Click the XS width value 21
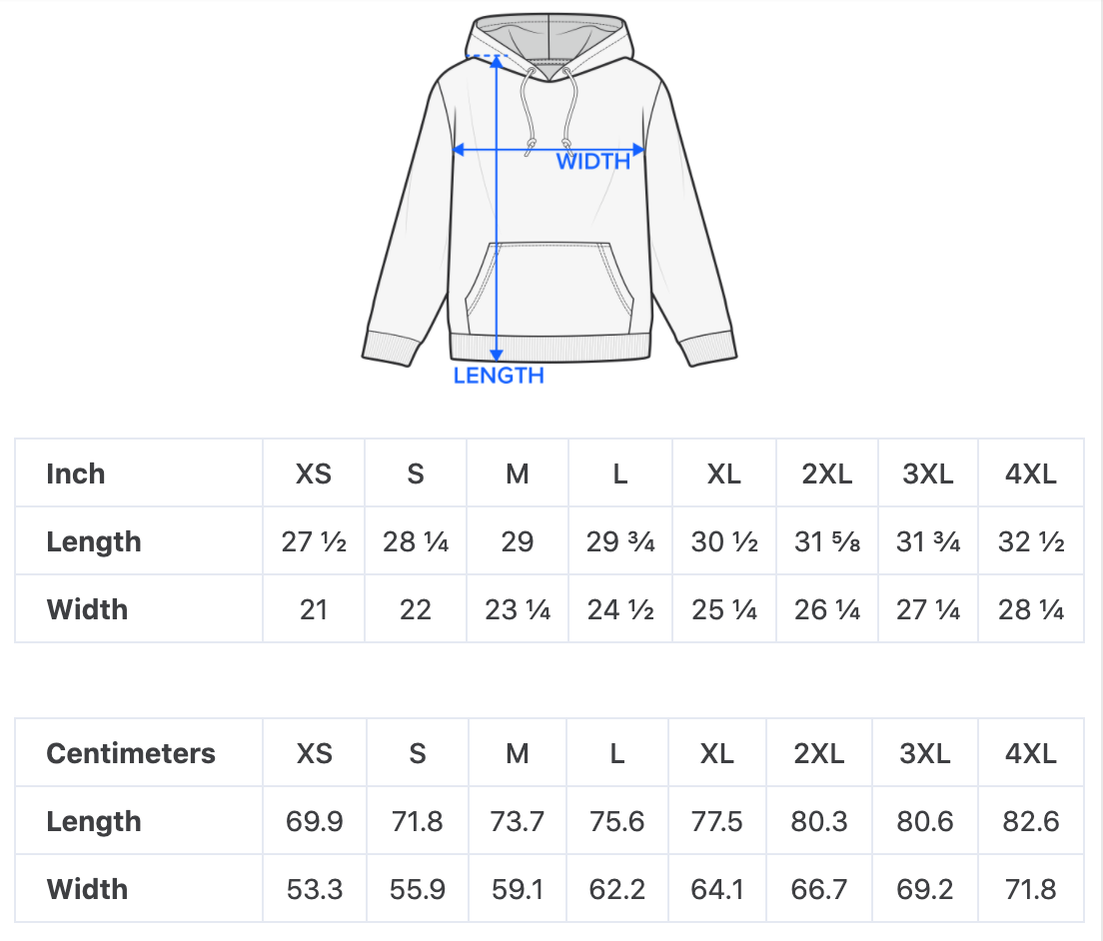This screenshot has height=941, width=1103. [x=314, y=609]
